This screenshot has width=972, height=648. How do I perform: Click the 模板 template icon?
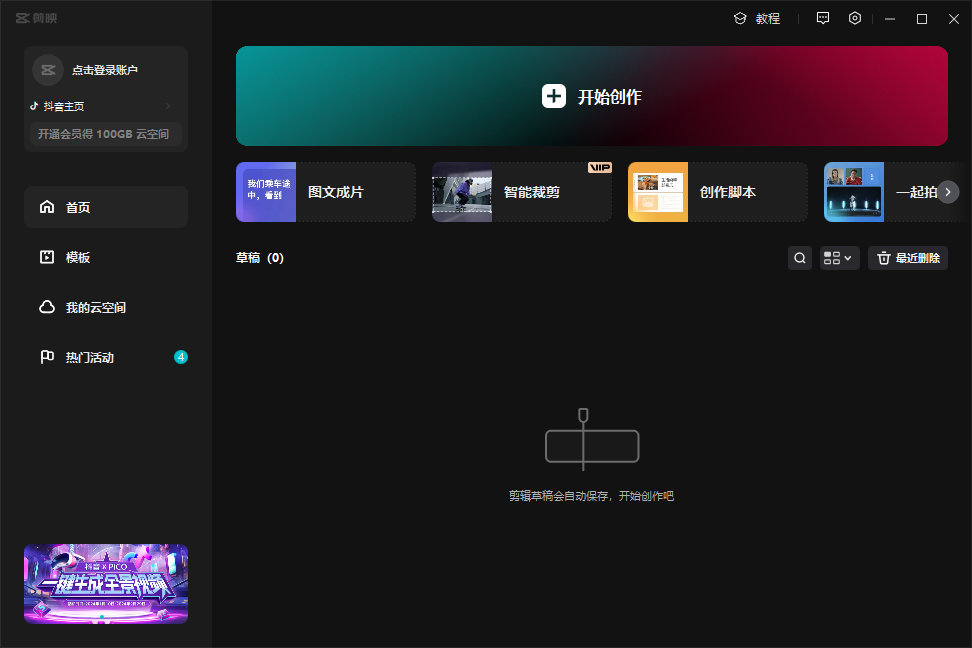click(x=47, y=257)
